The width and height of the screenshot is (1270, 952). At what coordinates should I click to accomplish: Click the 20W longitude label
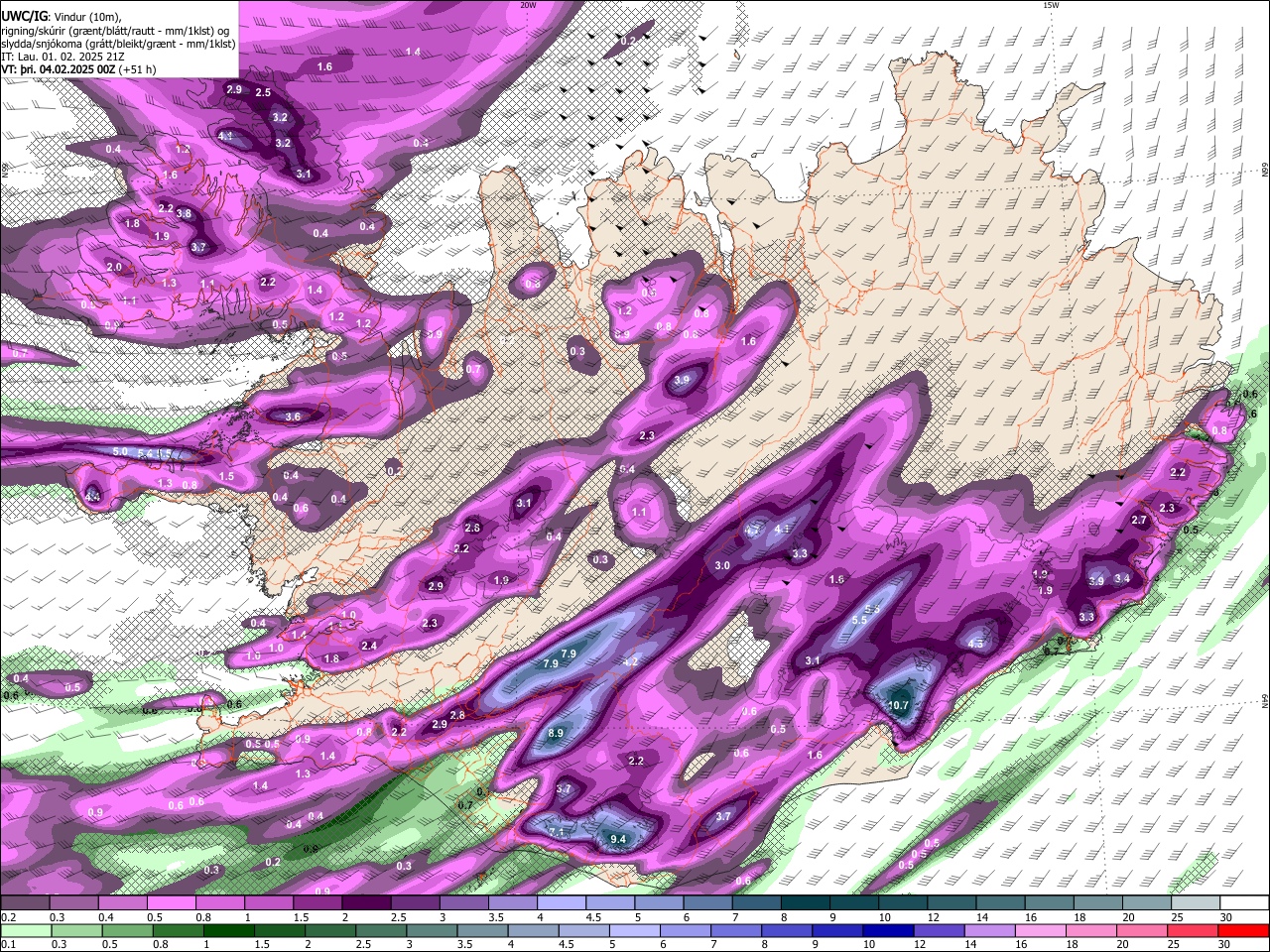[x=528, y=5]
